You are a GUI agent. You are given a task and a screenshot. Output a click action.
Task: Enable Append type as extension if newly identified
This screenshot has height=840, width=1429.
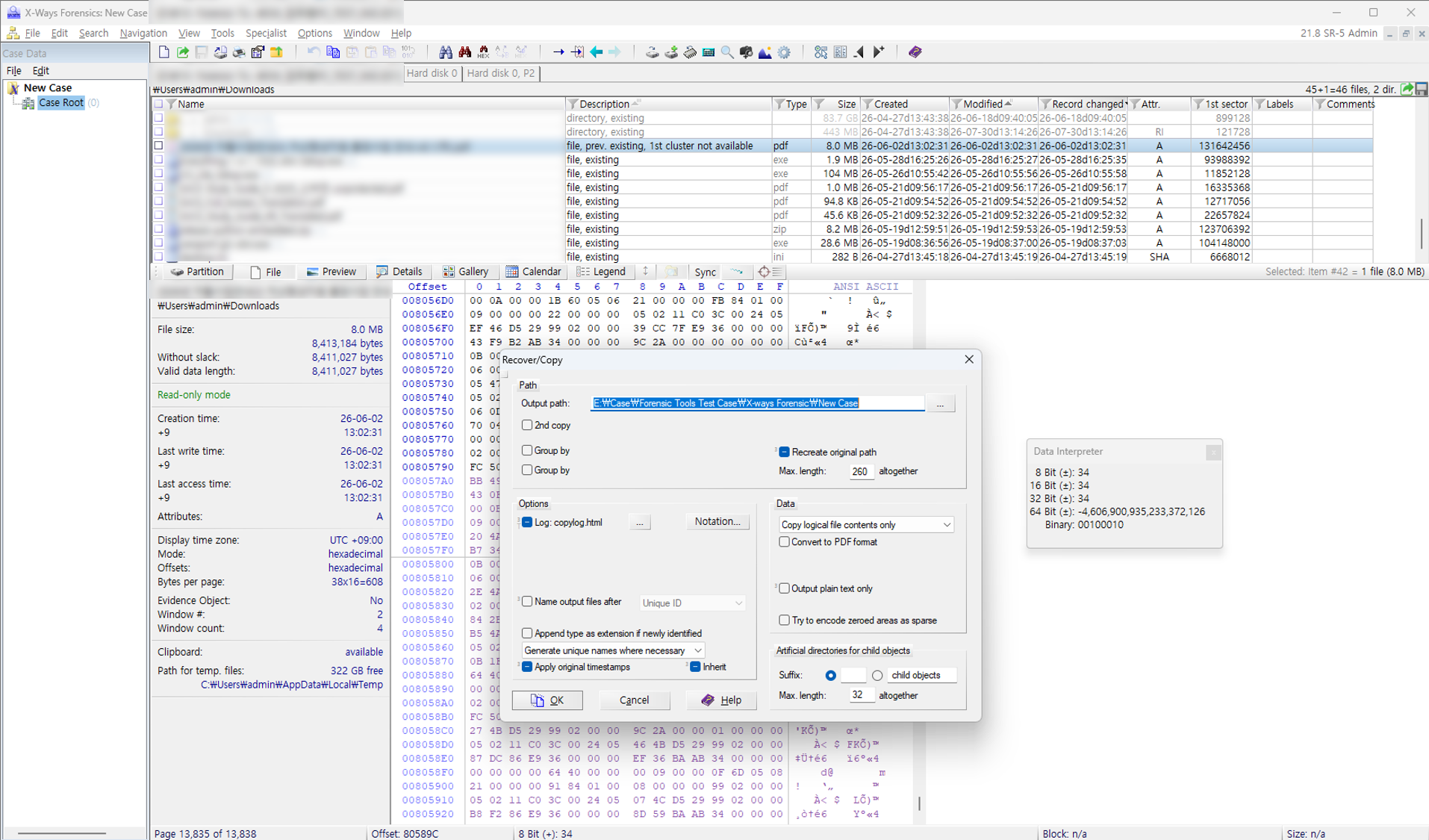click(x=527, y=633)
